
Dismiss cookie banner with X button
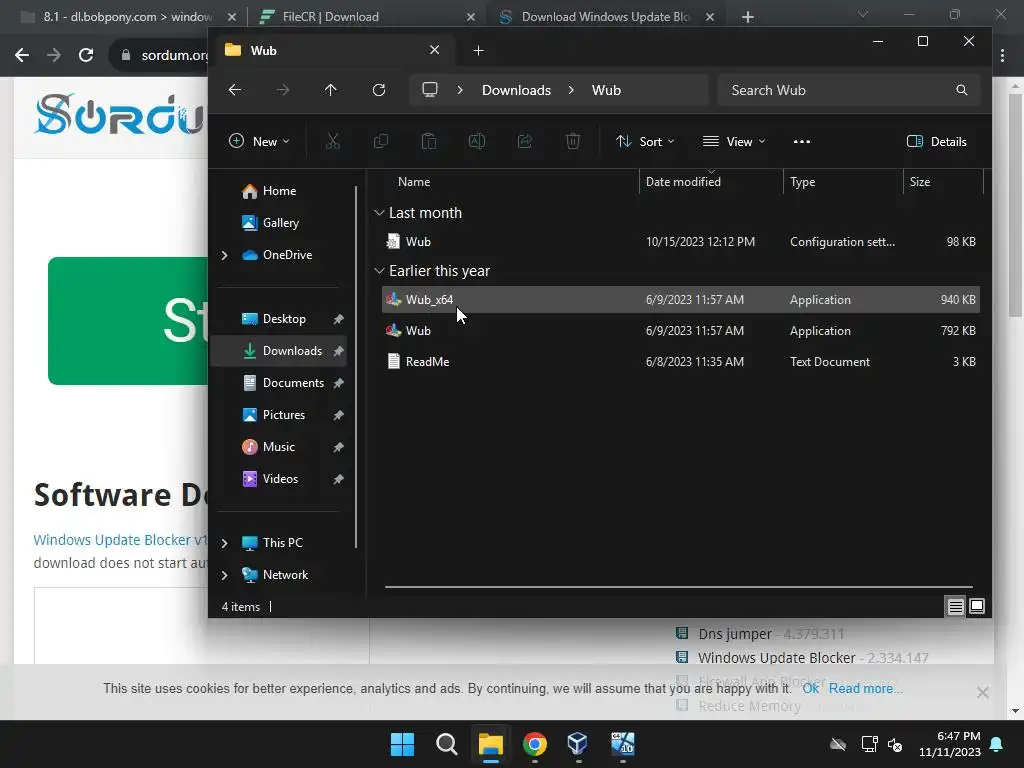(x=982, y=692)
